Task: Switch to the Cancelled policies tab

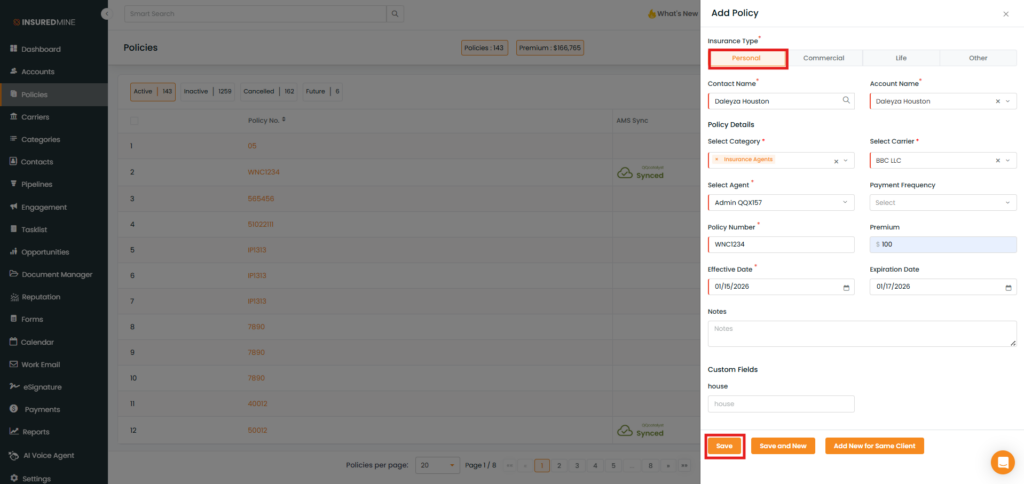Action: pyautogui.click(x=268, y=92)
